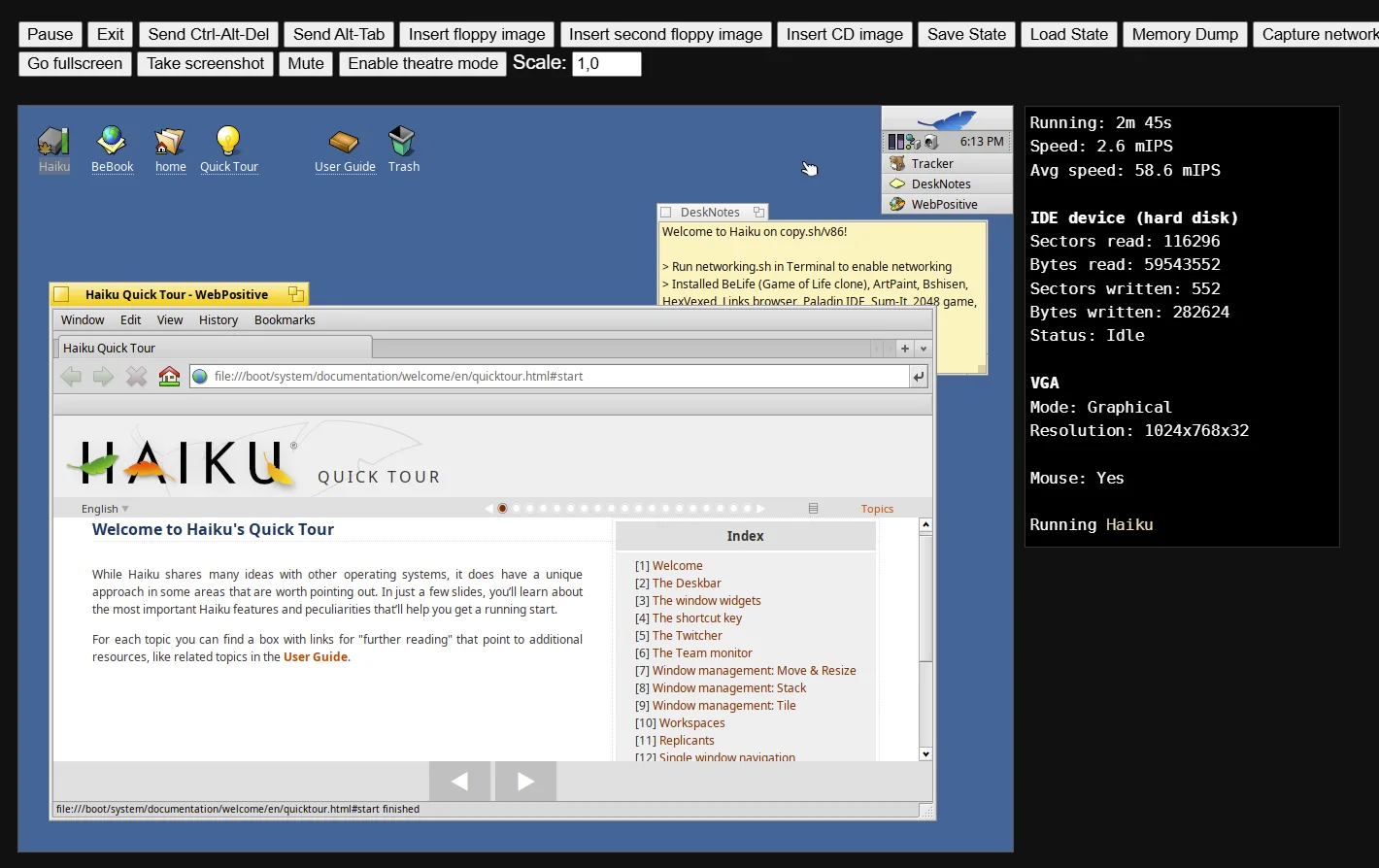Click the Pause emulator button

[50, 35]
